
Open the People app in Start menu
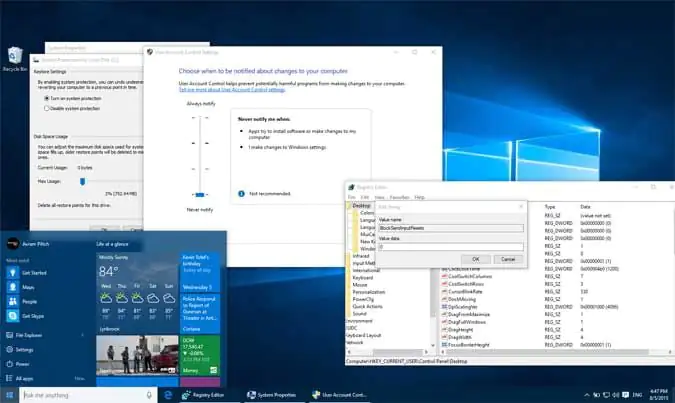point(28,300)
